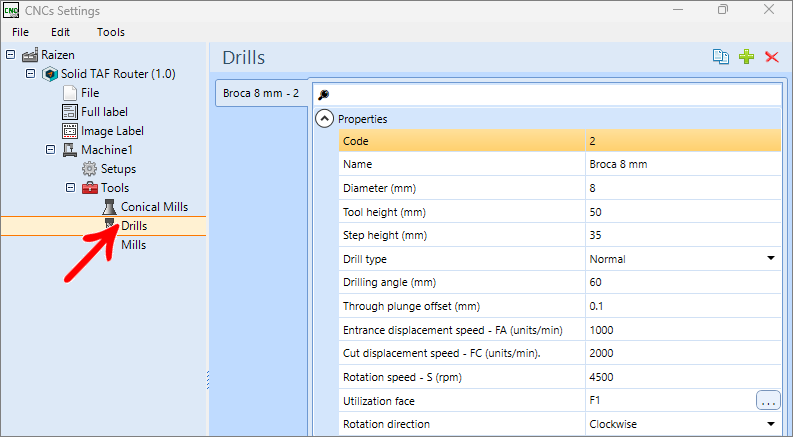This screenshot has height=437, width=793.
Task: Click the Diameter value 8
Action: [683, 188]
